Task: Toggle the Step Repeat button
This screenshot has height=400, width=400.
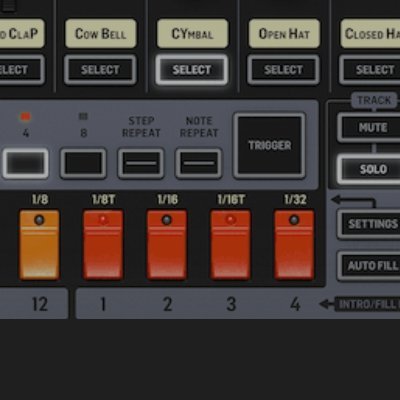Action: (141, 163)
